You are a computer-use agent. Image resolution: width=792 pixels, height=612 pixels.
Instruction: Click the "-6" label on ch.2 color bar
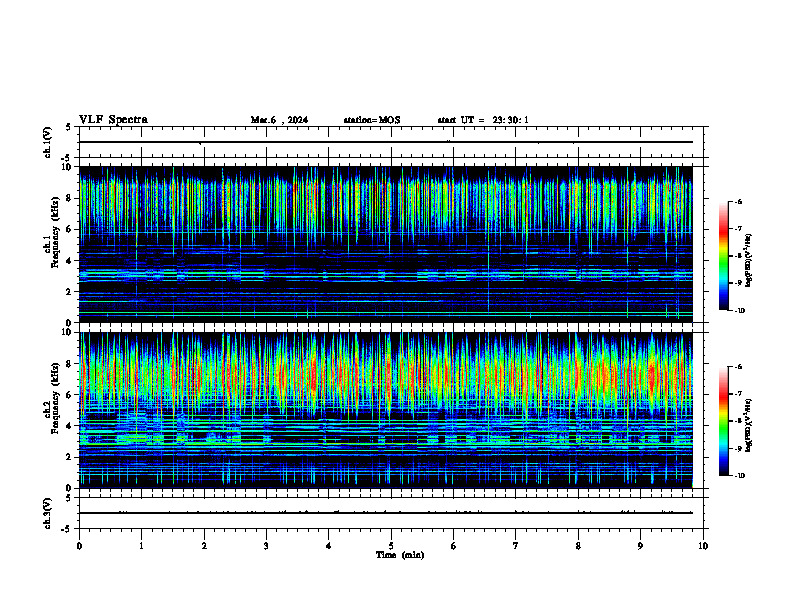click(x=738, y=367)
